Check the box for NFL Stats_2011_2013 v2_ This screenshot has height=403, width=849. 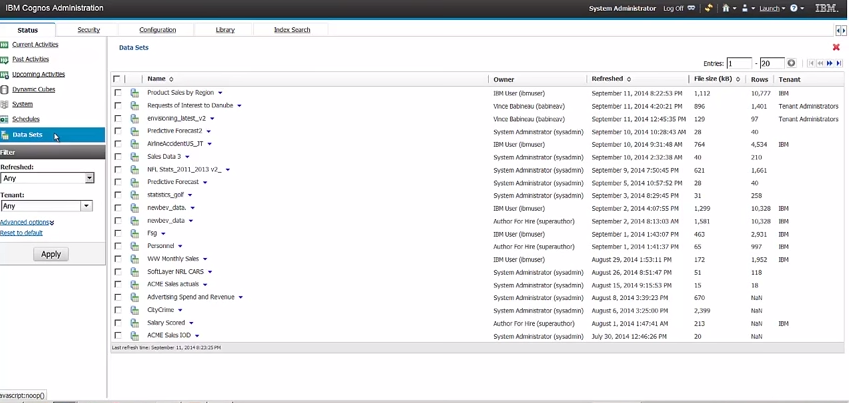(x=117, y=170)
